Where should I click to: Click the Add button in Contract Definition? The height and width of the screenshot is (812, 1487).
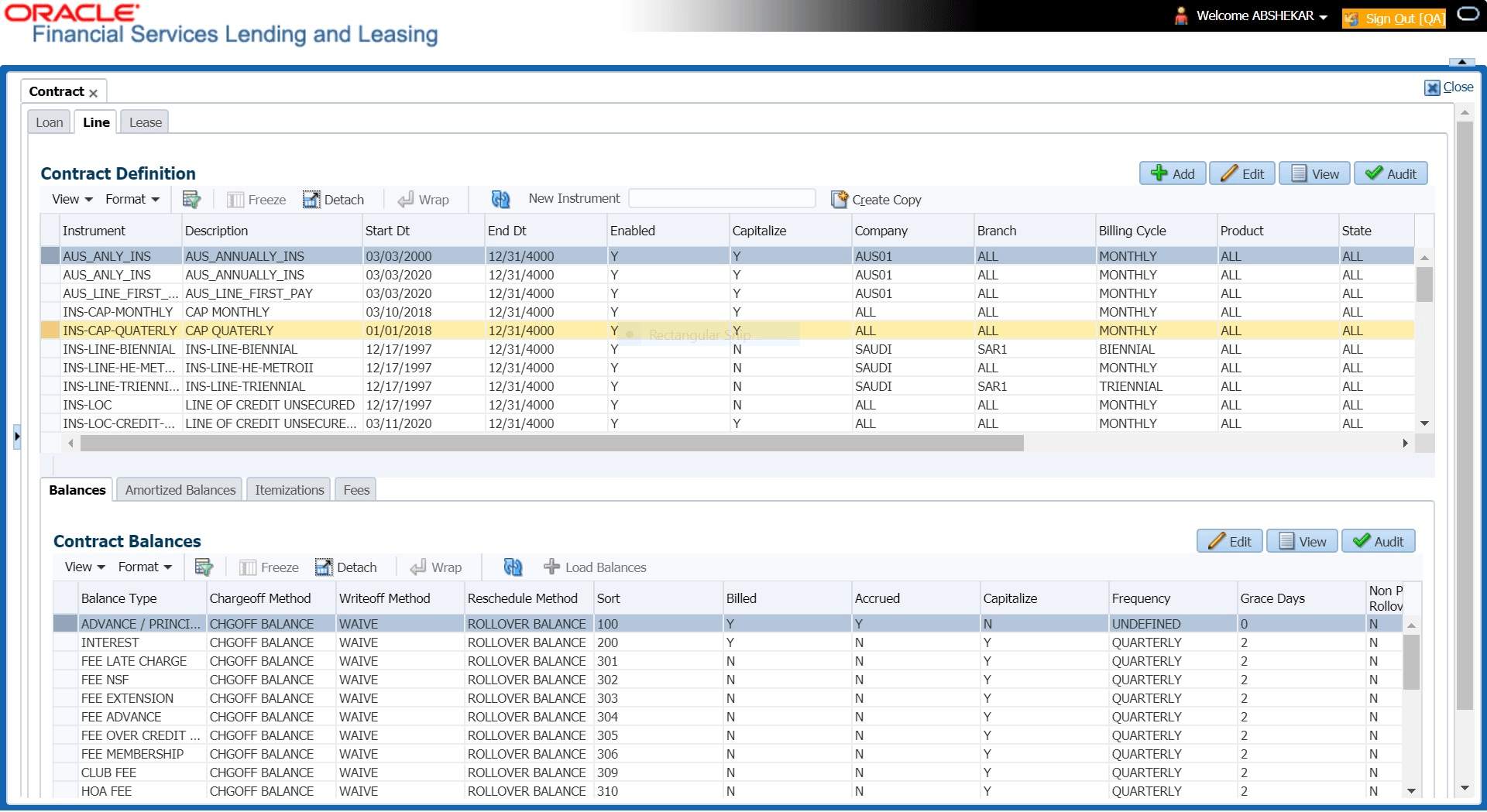pyautogui.click(x=1173, y=174)
